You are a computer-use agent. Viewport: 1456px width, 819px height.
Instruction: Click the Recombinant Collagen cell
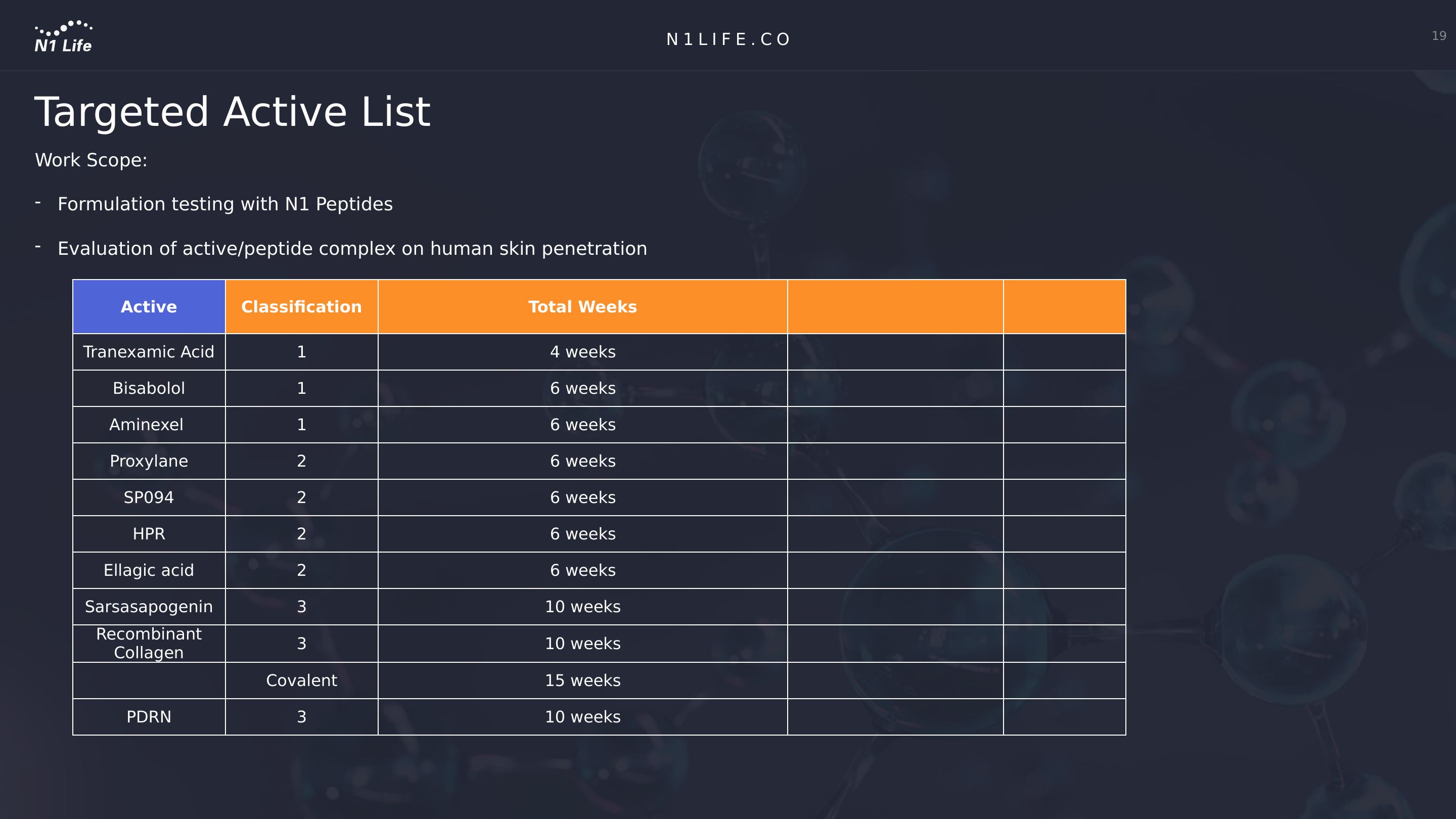point(149,643)
